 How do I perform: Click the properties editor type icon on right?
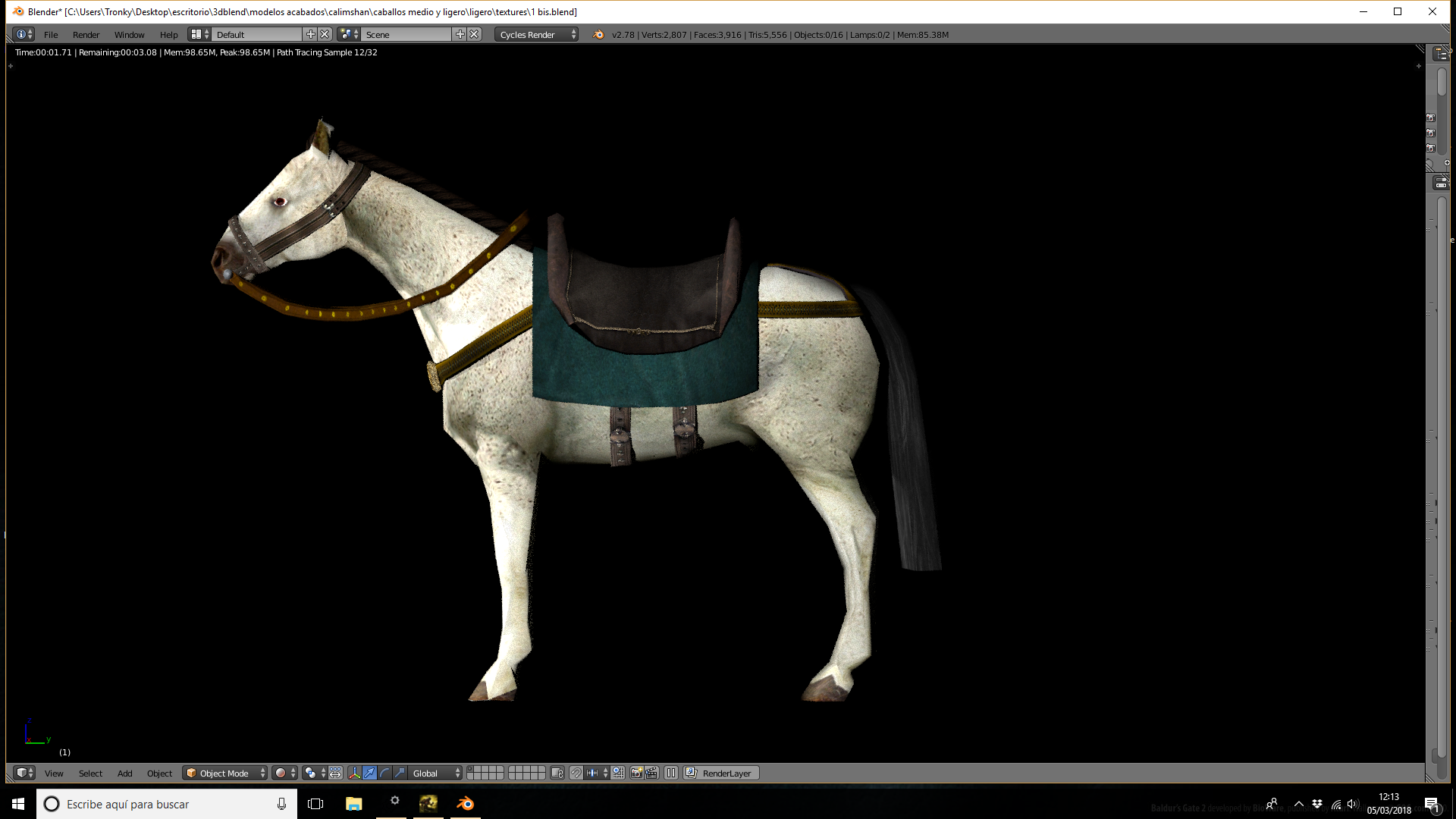pos(1441,183)
